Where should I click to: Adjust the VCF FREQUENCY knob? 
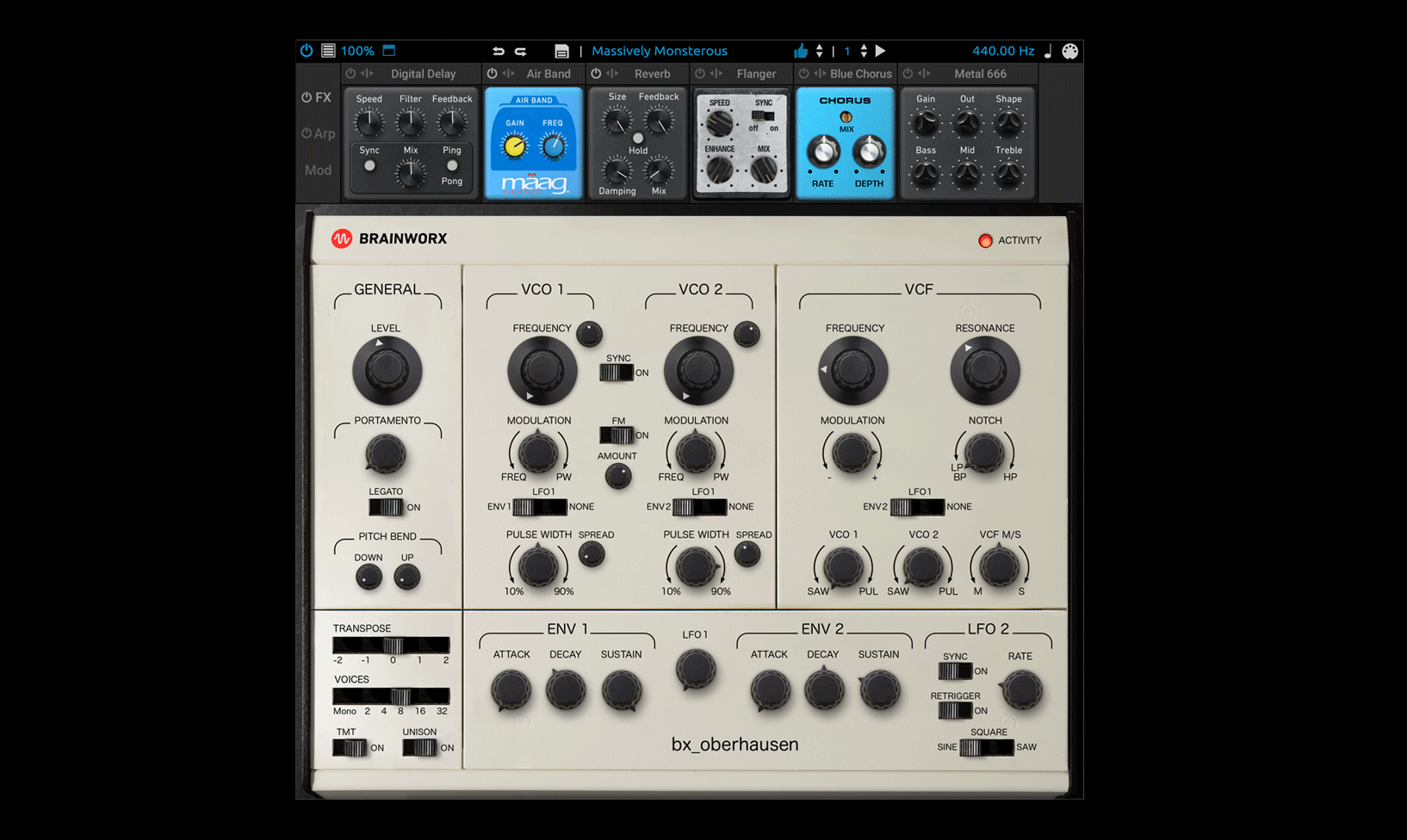[853, 370]
